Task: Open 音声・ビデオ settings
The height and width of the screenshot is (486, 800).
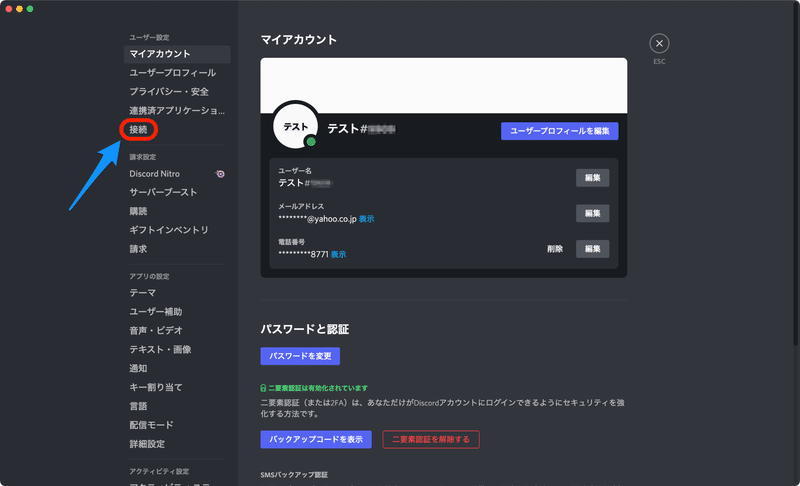Action: [177, 330]
